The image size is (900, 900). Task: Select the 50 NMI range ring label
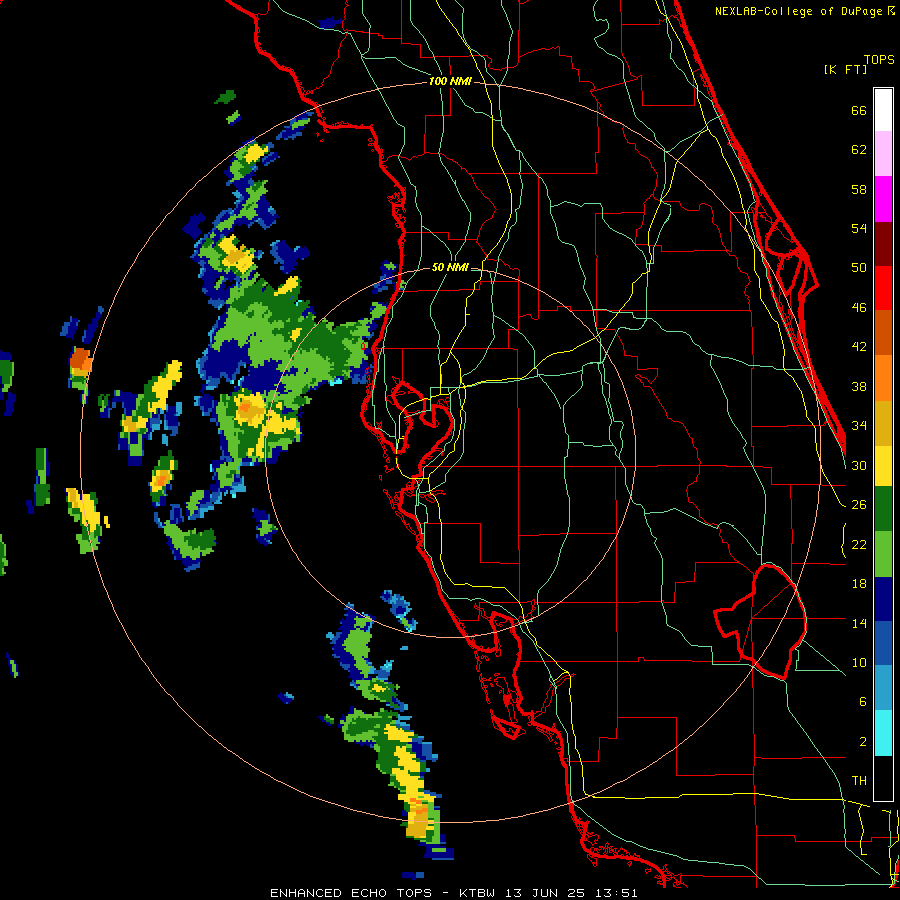click(x=450, y=267)
